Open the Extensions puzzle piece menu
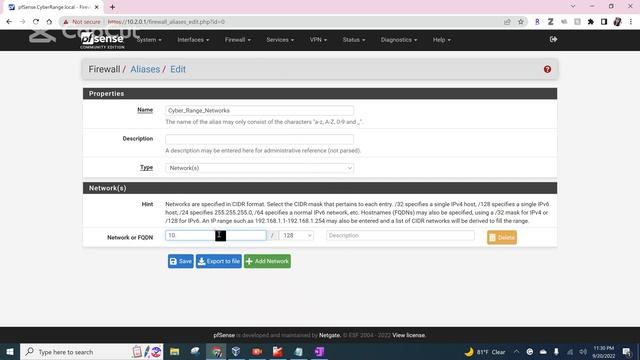Screen dimensions: 640x360 tap(591, 22)
